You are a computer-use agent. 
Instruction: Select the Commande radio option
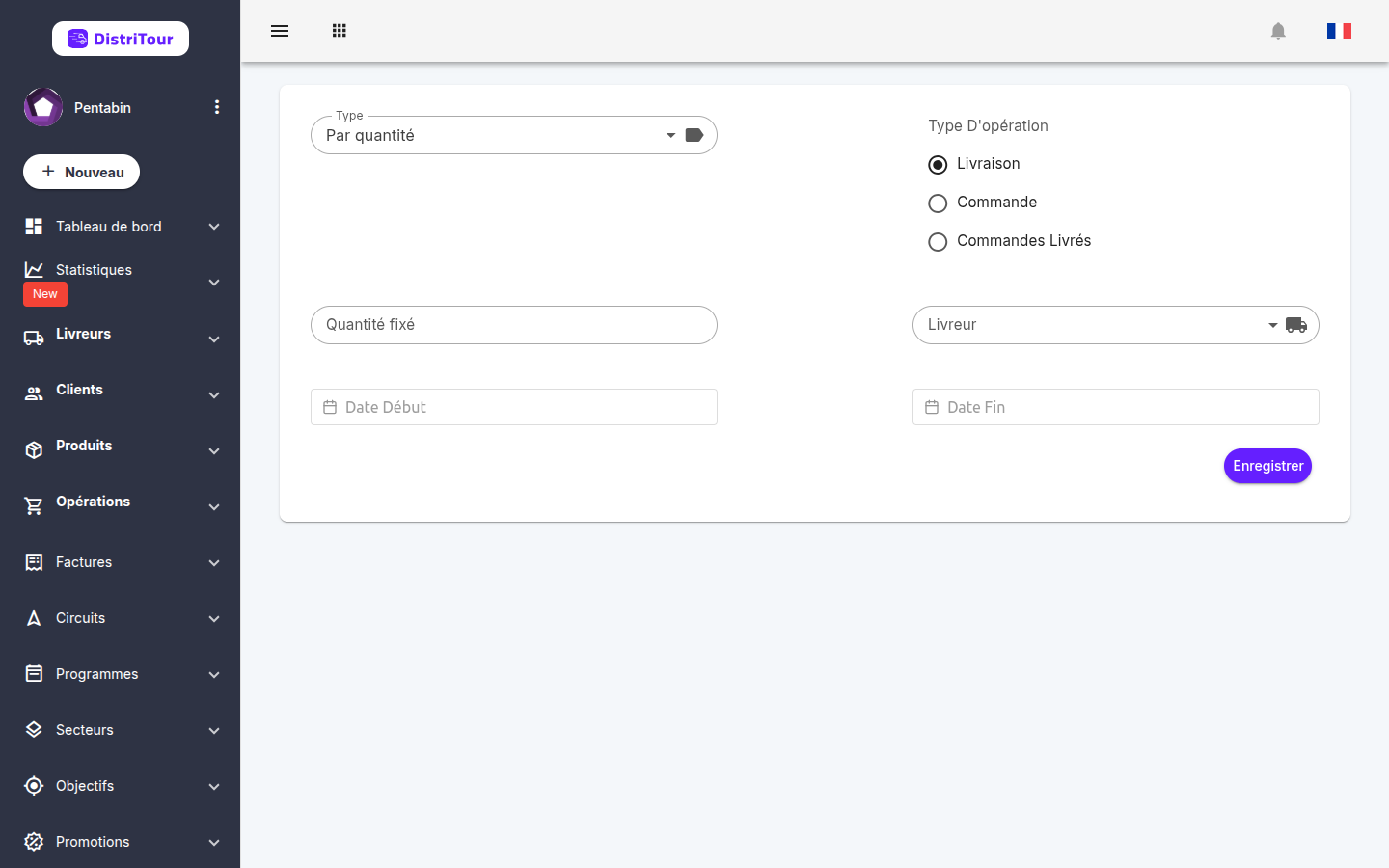coord(938,203)
